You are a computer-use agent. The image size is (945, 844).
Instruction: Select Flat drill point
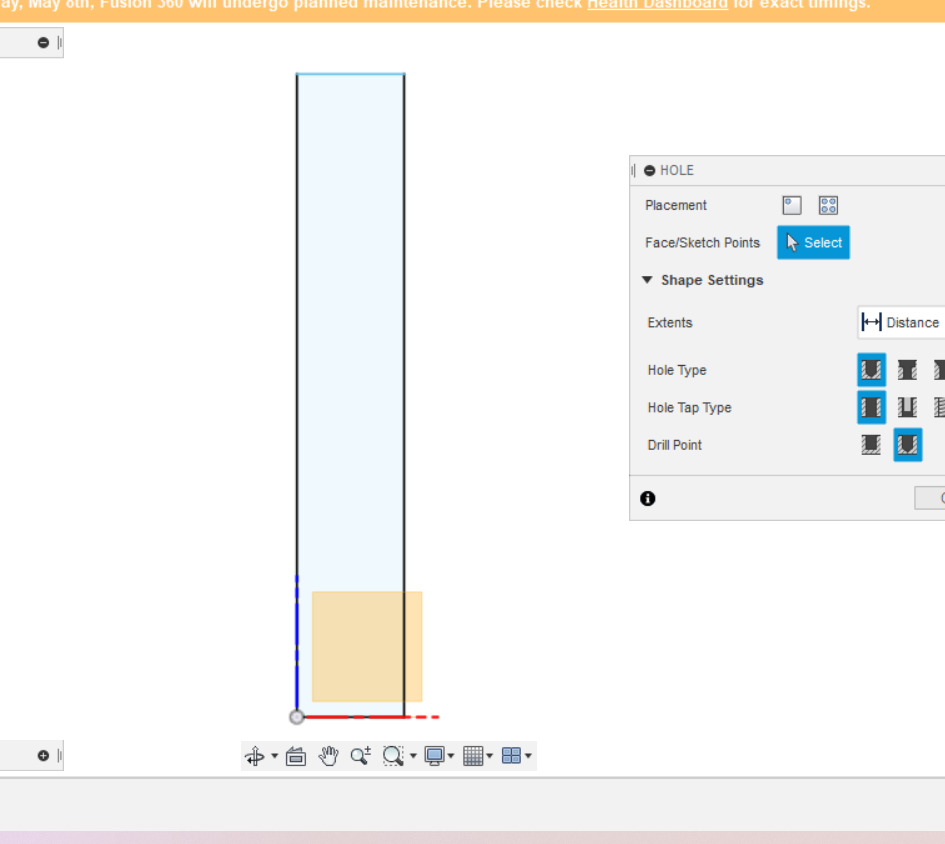871,445
